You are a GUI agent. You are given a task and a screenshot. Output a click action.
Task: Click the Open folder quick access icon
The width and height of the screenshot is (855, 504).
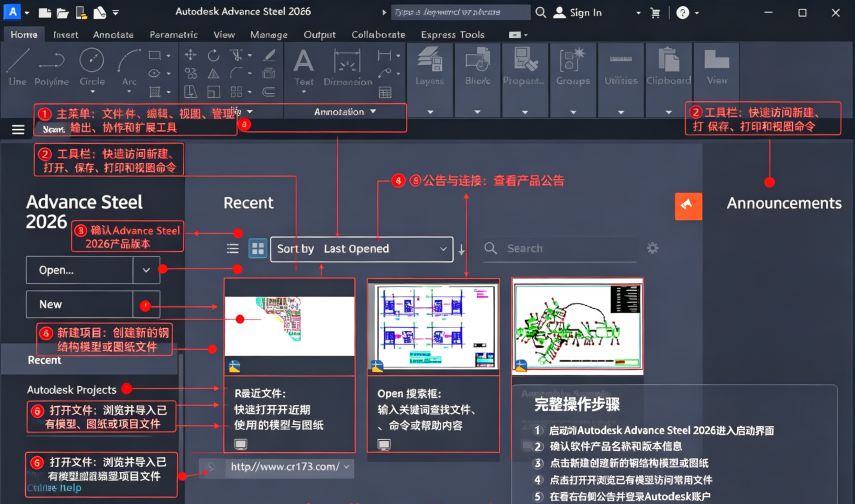[x=63, y=13]
